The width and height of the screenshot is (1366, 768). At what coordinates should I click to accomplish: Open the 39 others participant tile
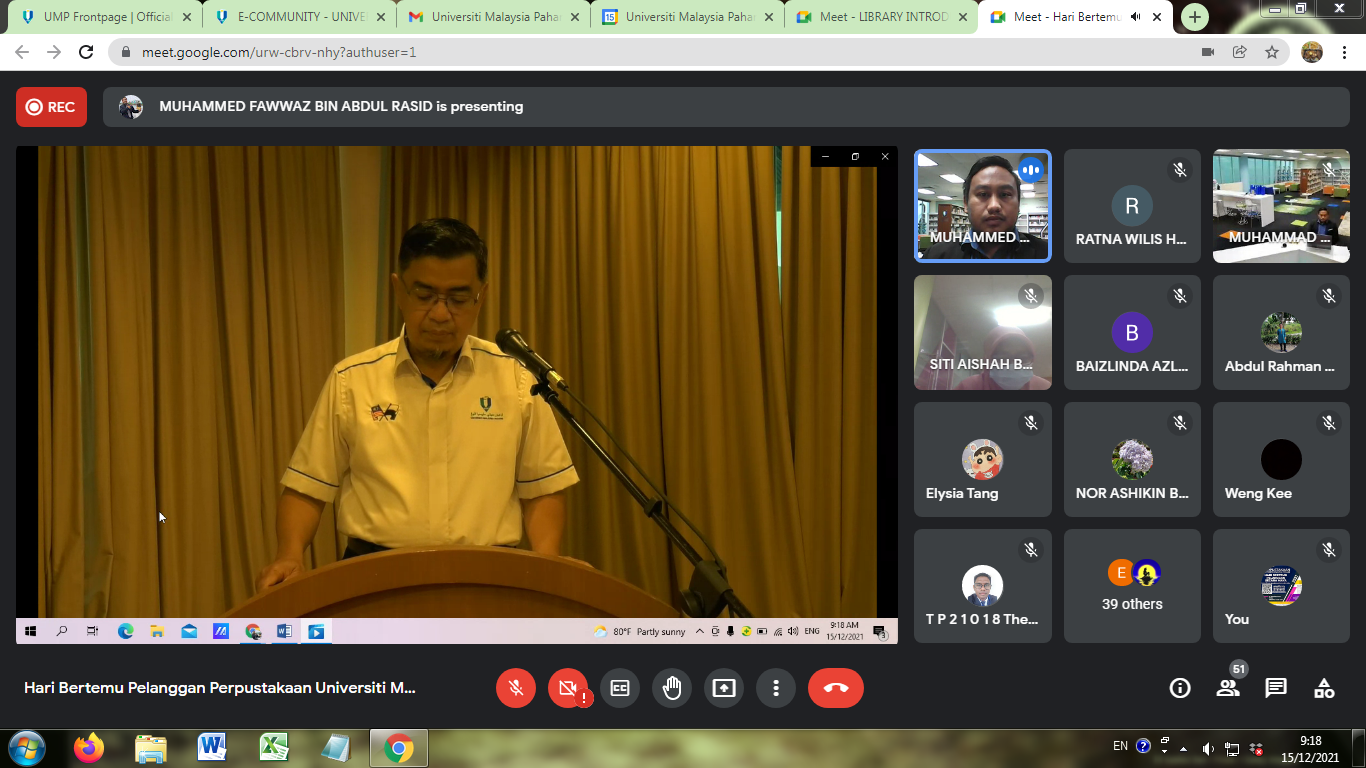(1132, 586)
